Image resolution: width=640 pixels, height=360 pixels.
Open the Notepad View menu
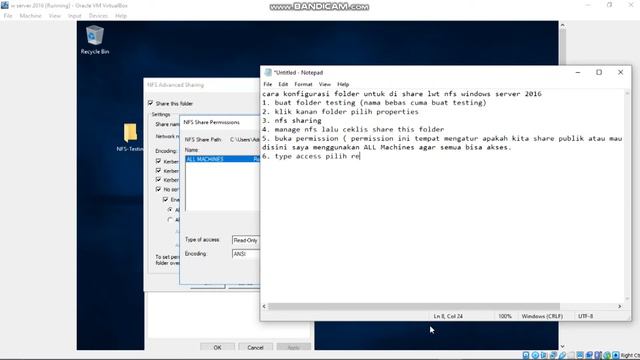pos(325,84)
